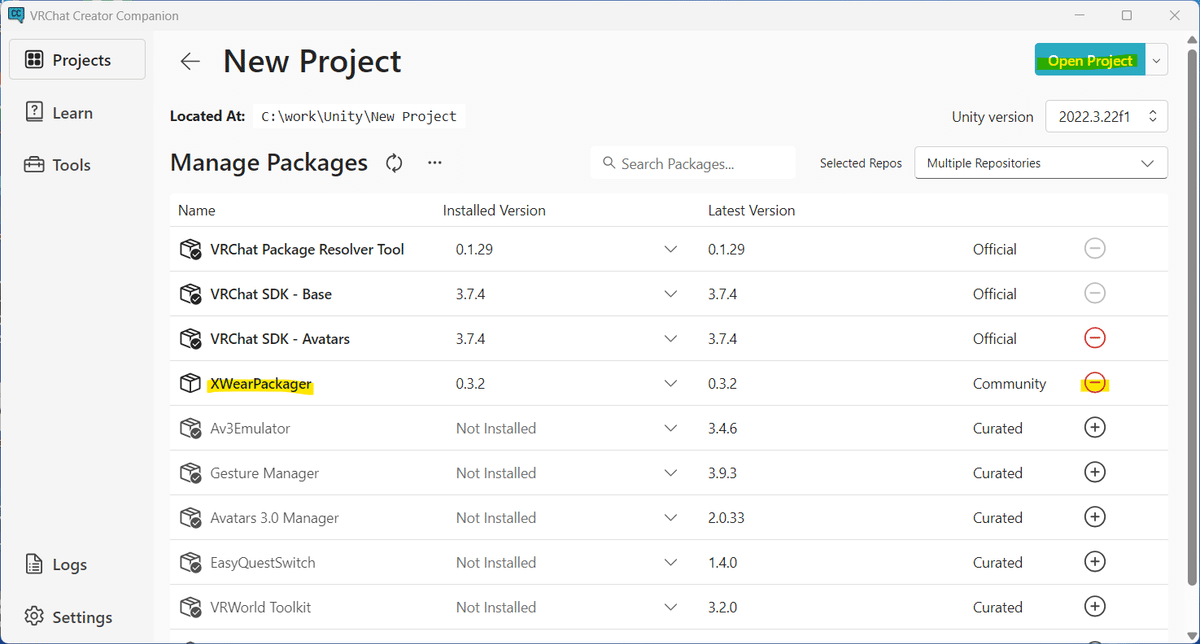Minimize the VRChat Creator Companion window
The width and height of the screenshot is (1200, 644).
pos(1080,15)
